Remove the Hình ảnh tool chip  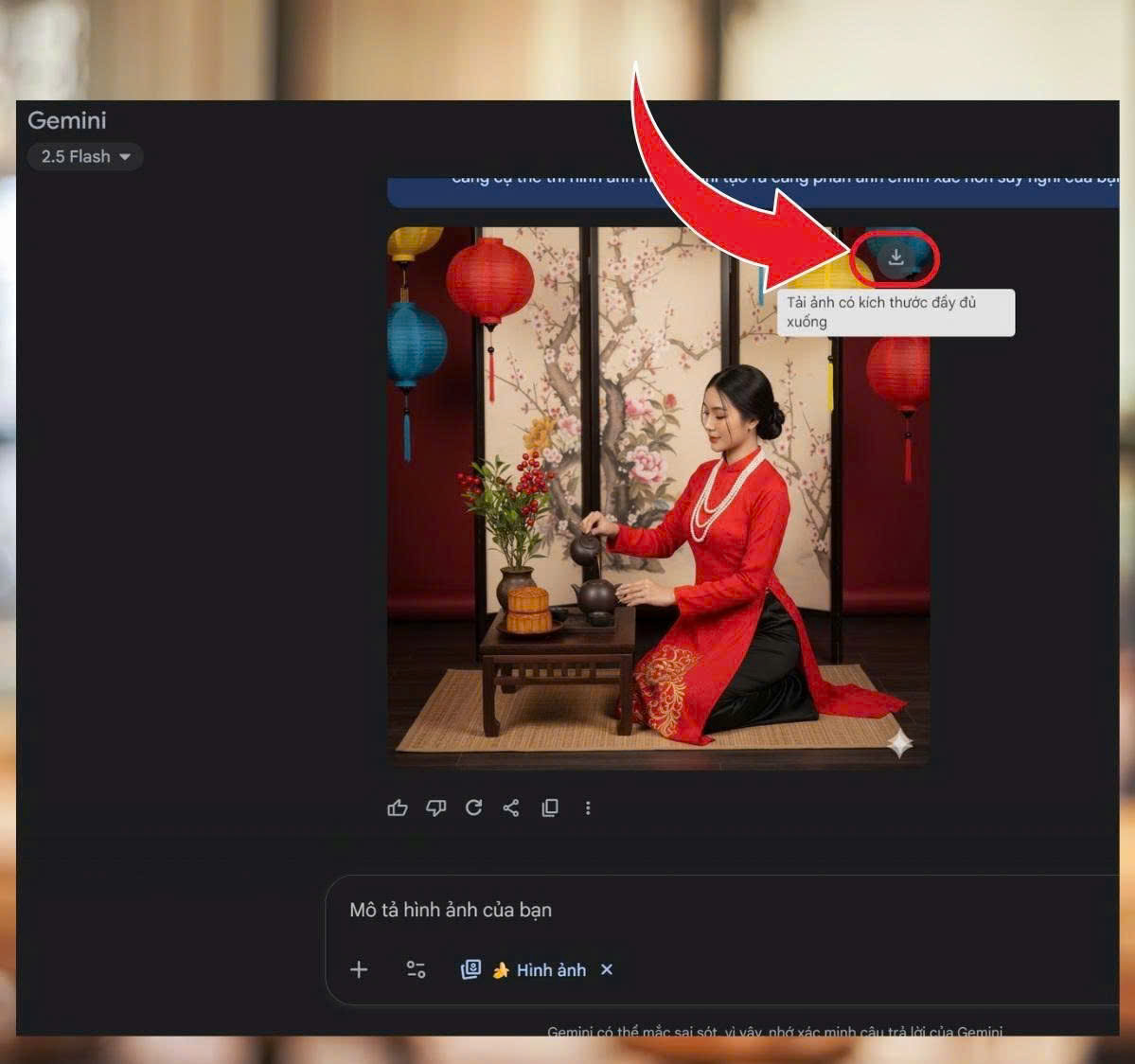[607, 969]
